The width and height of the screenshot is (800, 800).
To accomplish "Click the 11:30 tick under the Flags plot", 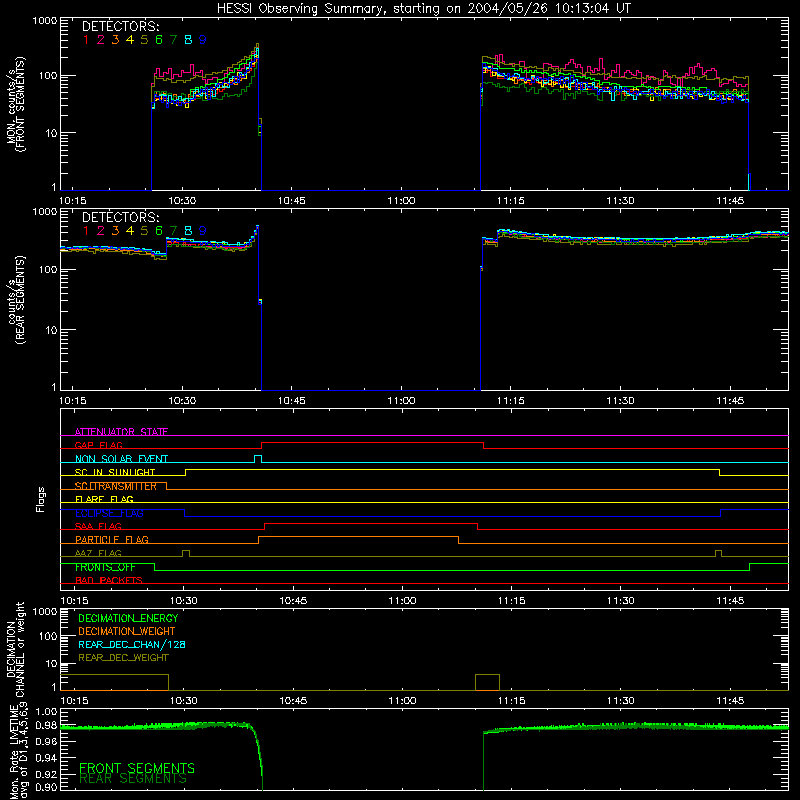I will 620,601.
